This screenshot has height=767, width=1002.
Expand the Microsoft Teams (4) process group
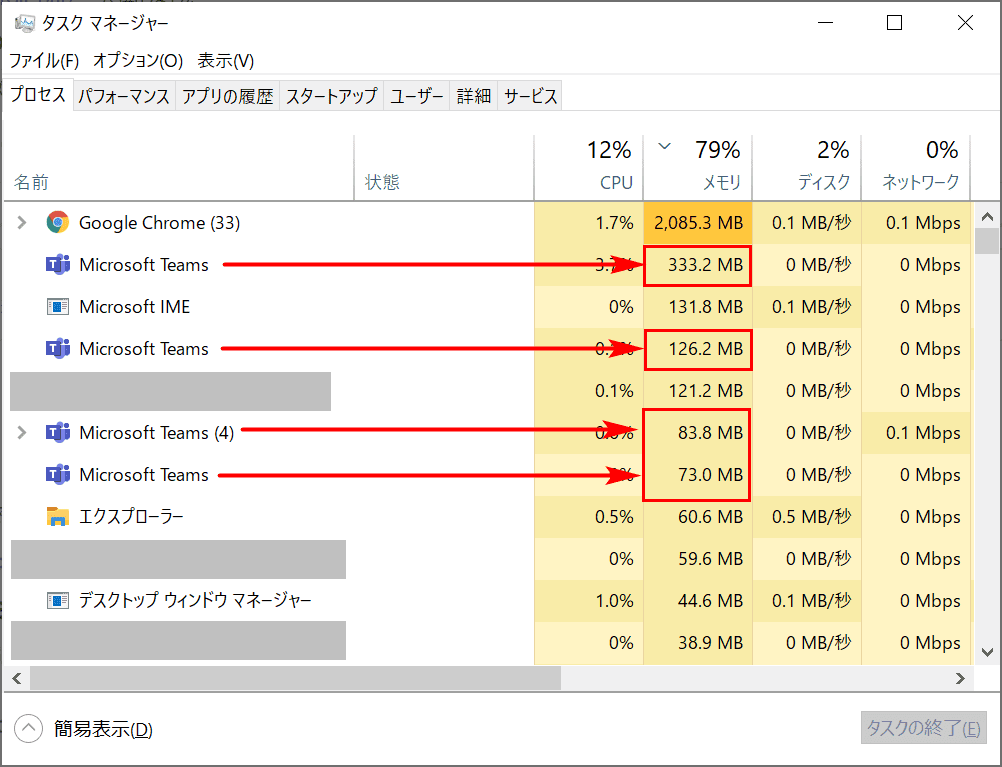click(22, 433)
